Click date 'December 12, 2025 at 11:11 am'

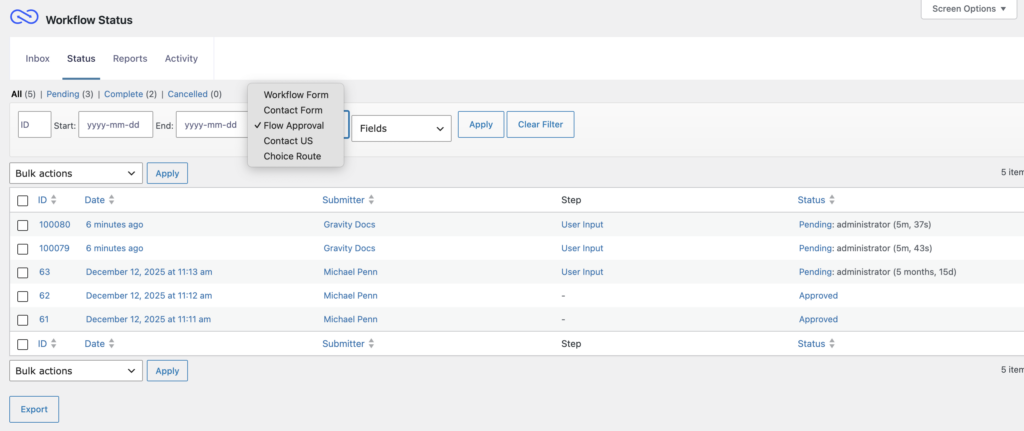[148, 320]
